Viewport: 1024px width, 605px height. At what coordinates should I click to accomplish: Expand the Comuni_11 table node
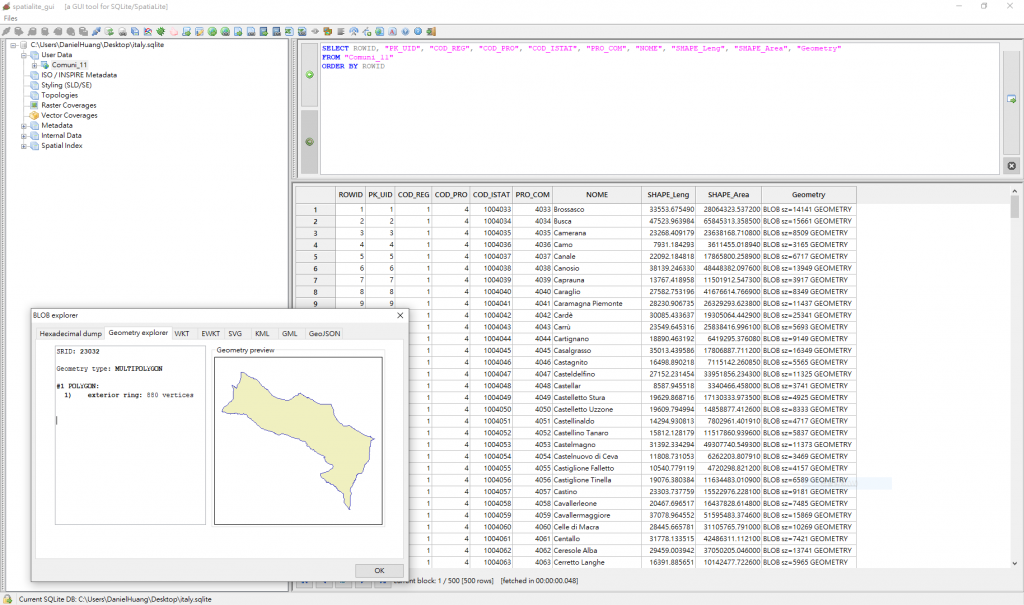tap(34, 65)
